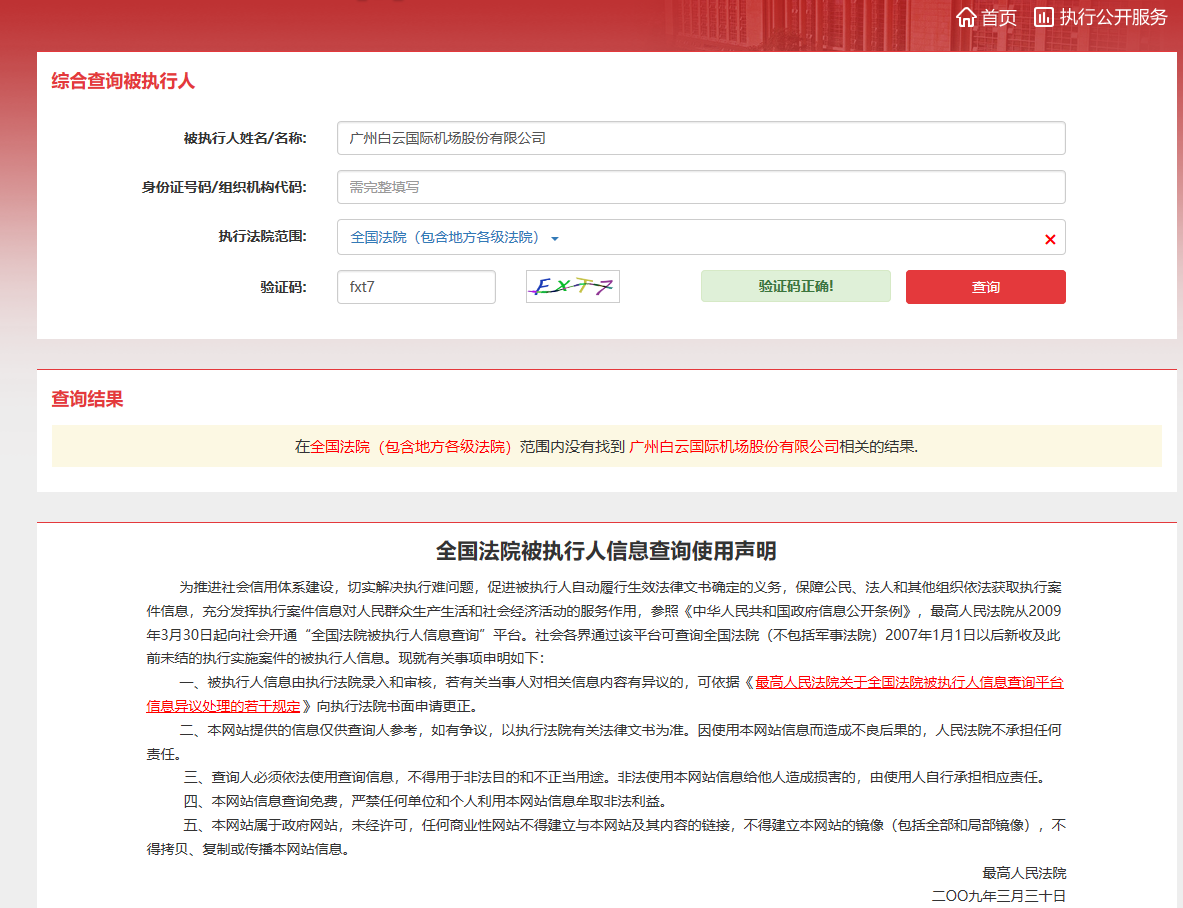Click the 身份证号码/组织机构代码 label
Screen dimensions: 1183x908
coord(224,187)
